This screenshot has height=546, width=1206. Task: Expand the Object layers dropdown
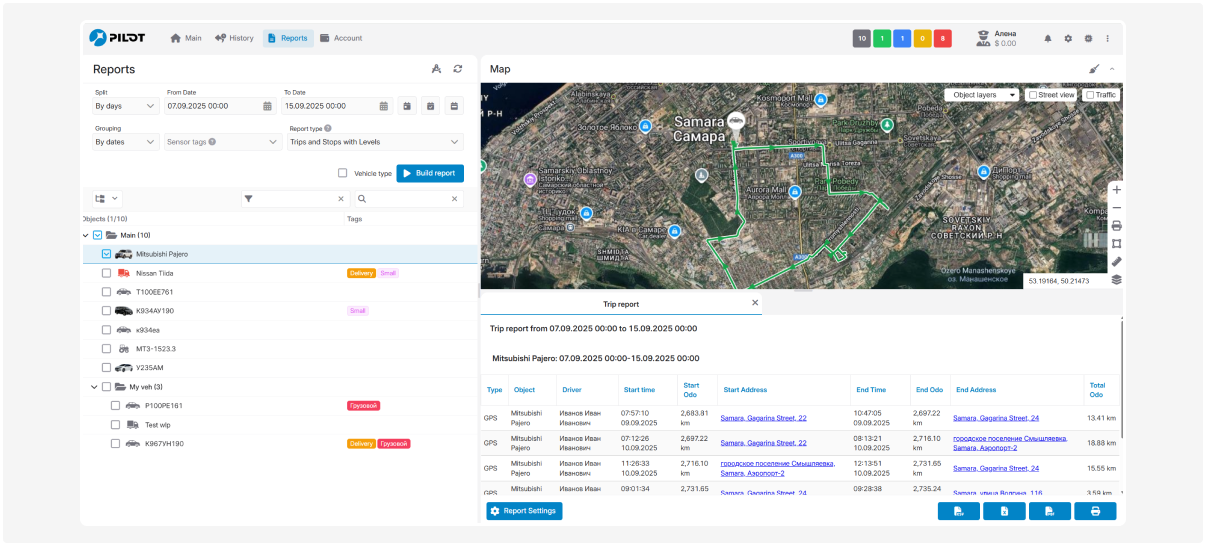click(x=981, y=95)
